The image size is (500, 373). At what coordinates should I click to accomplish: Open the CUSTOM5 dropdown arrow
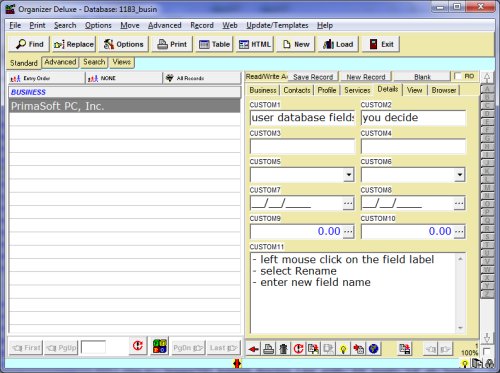click(x=348, y=175)
